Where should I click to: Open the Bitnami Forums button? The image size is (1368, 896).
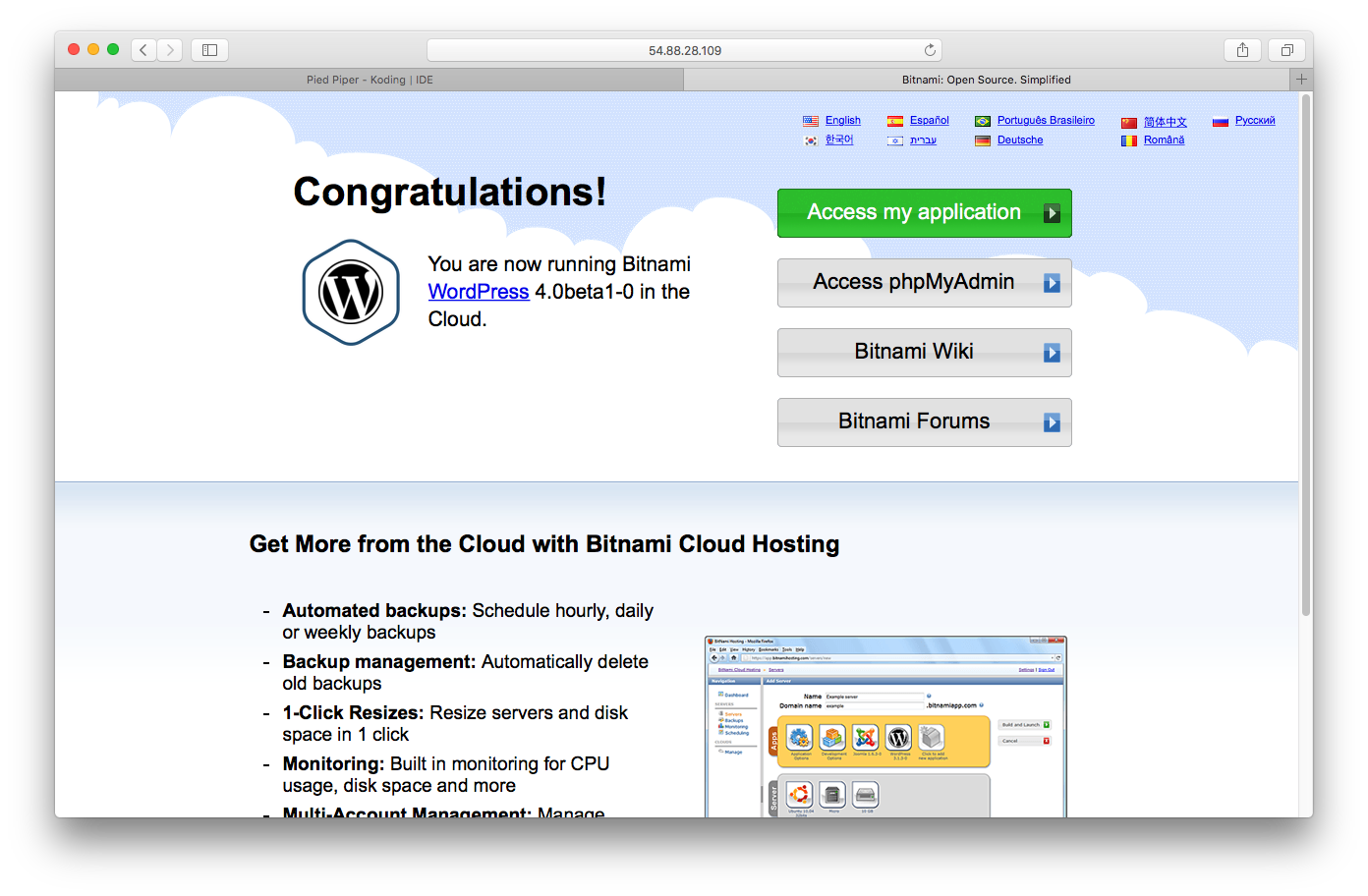[925, 422]
